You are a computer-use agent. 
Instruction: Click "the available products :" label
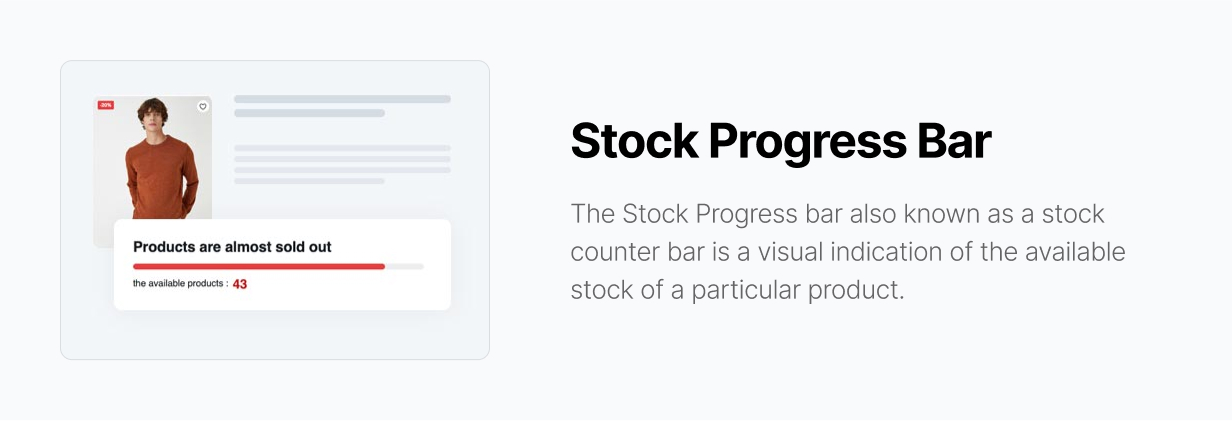point(180,284)
